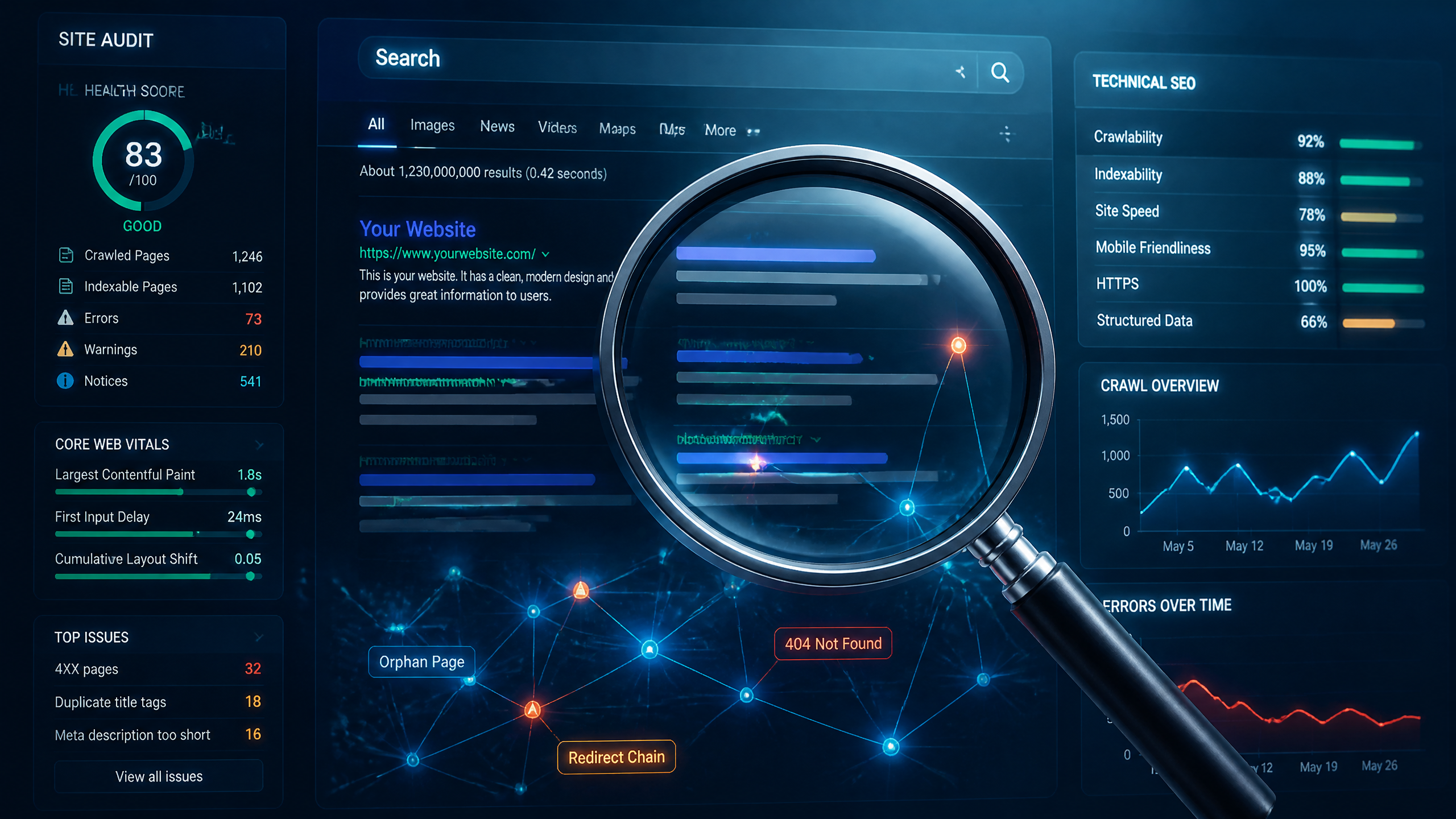The width and height of the screenshot is (1456, 819).
Task: Click the Notices count 541
Action: click(250, 382)
